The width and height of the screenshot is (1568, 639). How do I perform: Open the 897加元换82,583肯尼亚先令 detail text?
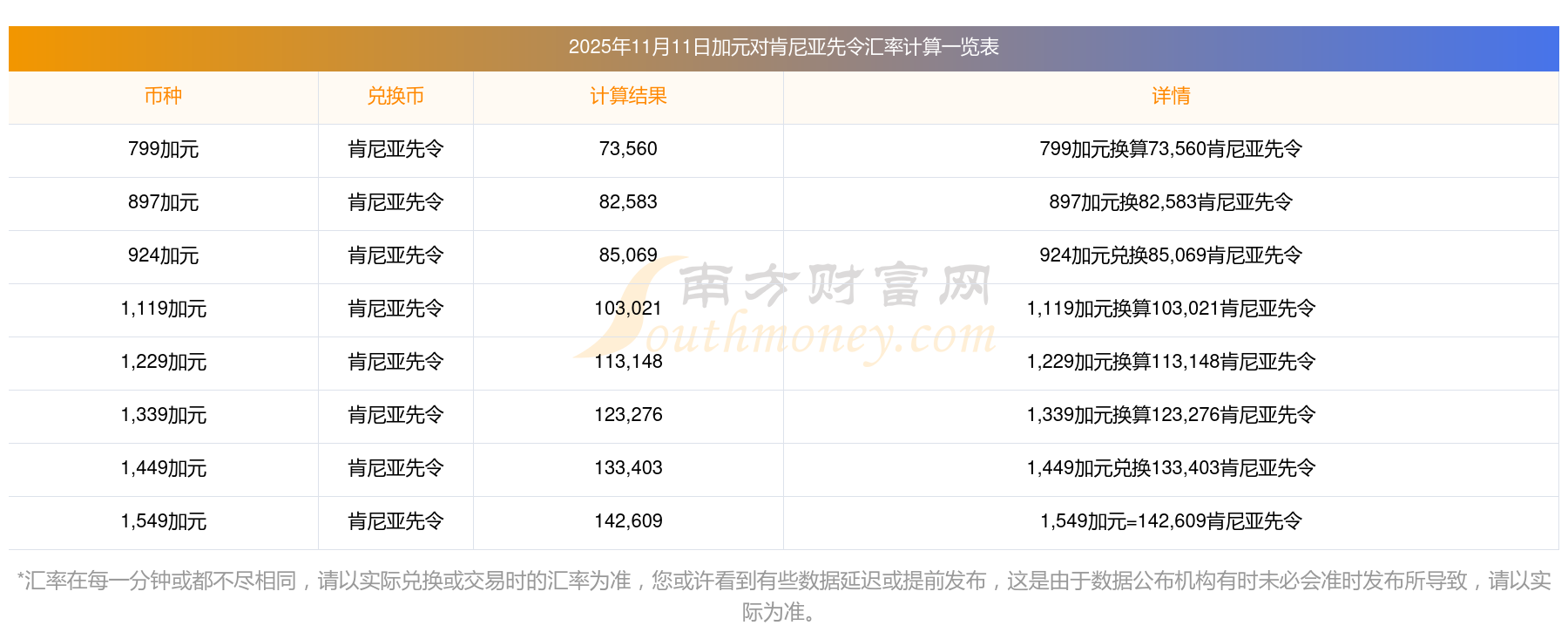1171,202
